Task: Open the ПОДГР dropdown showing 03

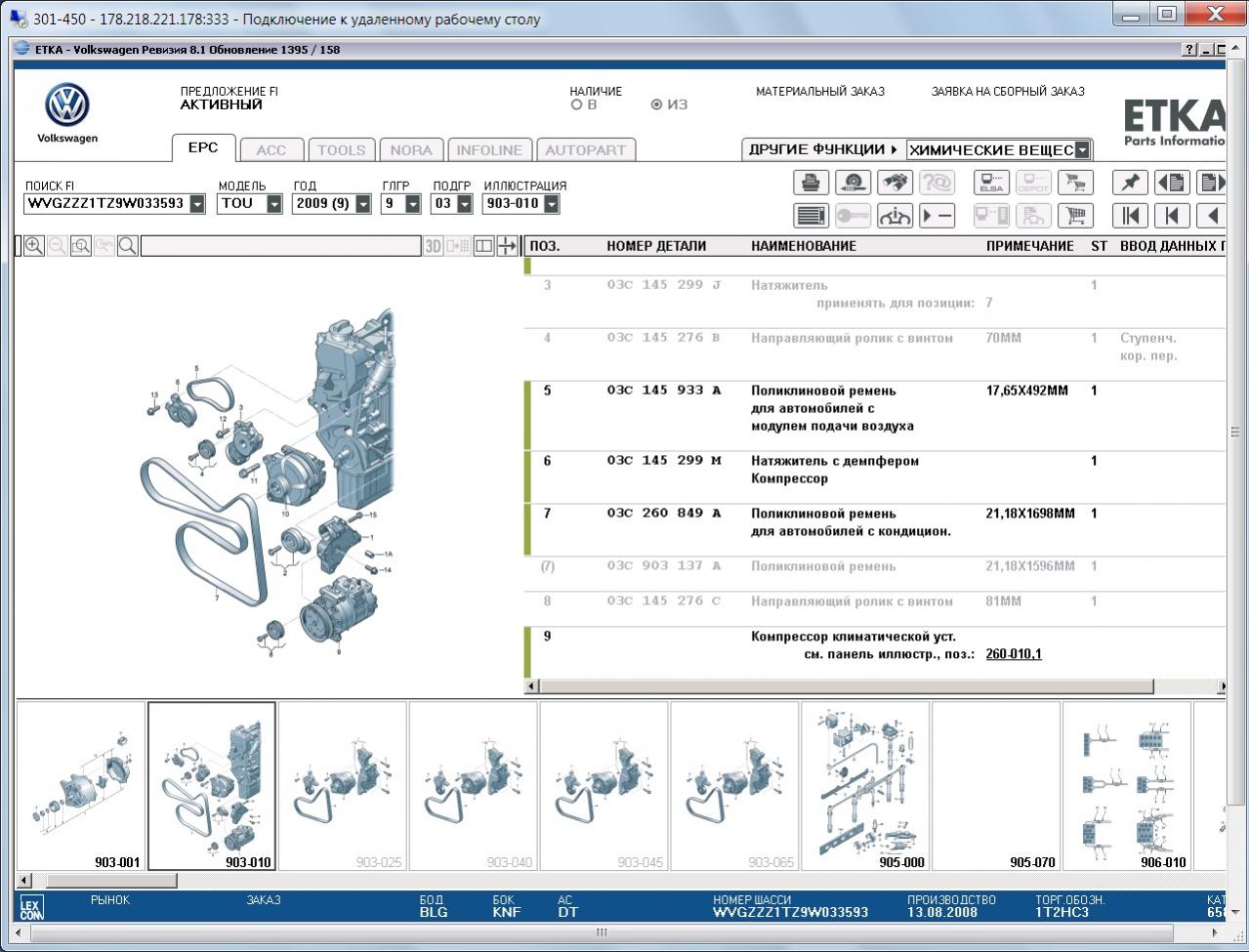Action: coord(465,204)
